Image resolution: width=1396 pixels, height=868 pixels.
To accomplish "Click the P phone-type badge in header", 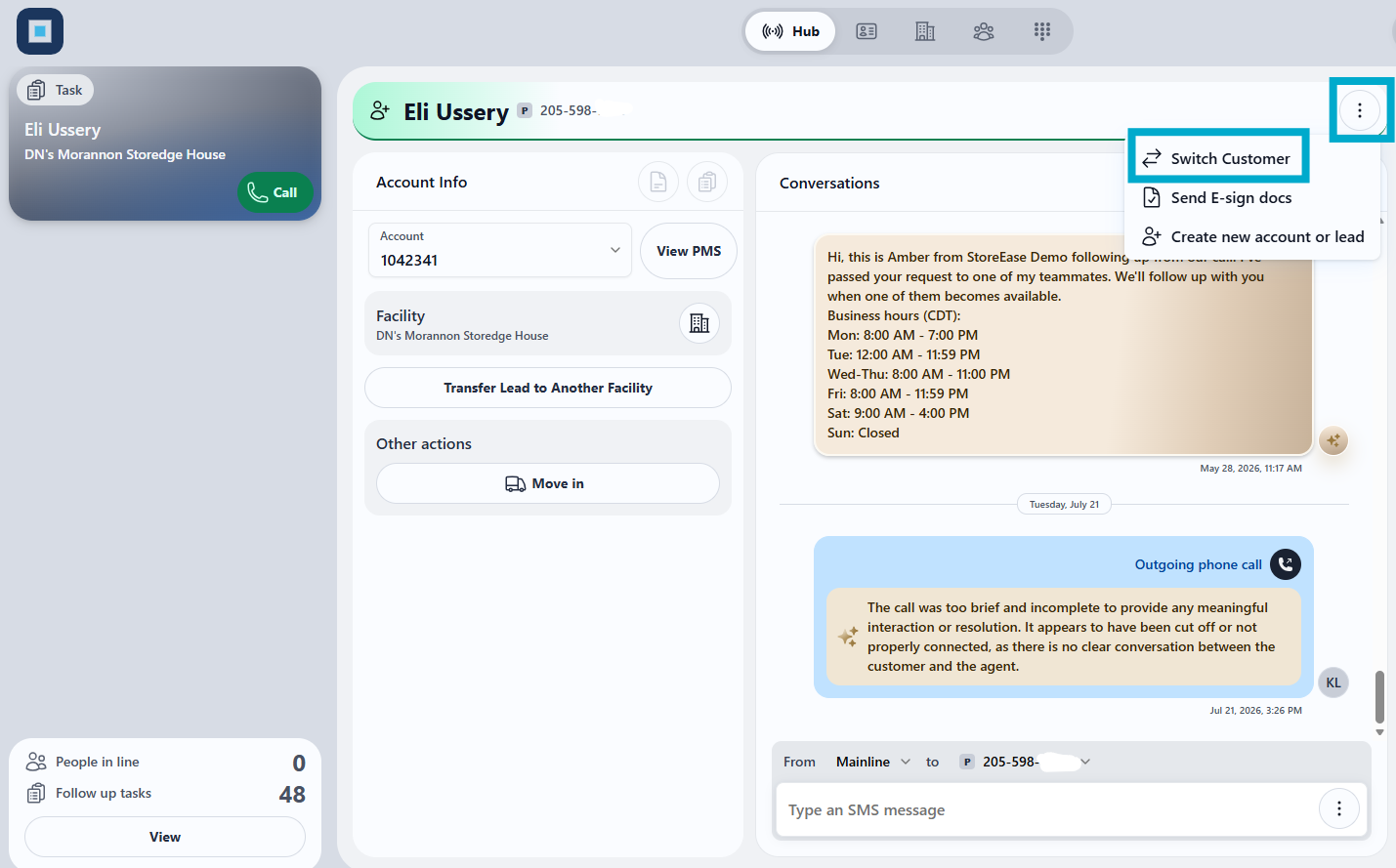I will click(525, 110).
